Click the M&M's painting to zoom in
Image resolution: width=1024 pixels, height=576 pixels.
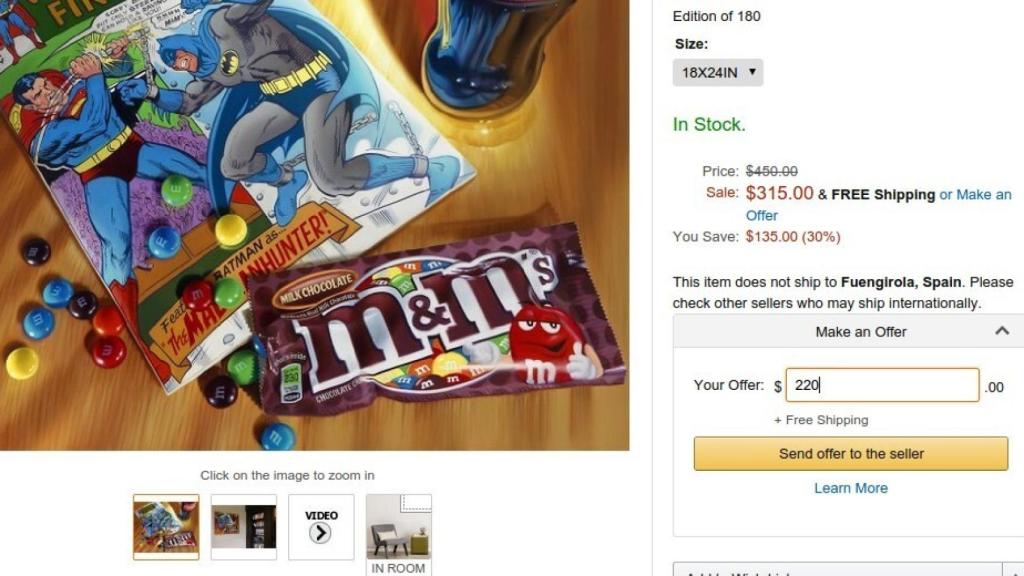(314, 225)
